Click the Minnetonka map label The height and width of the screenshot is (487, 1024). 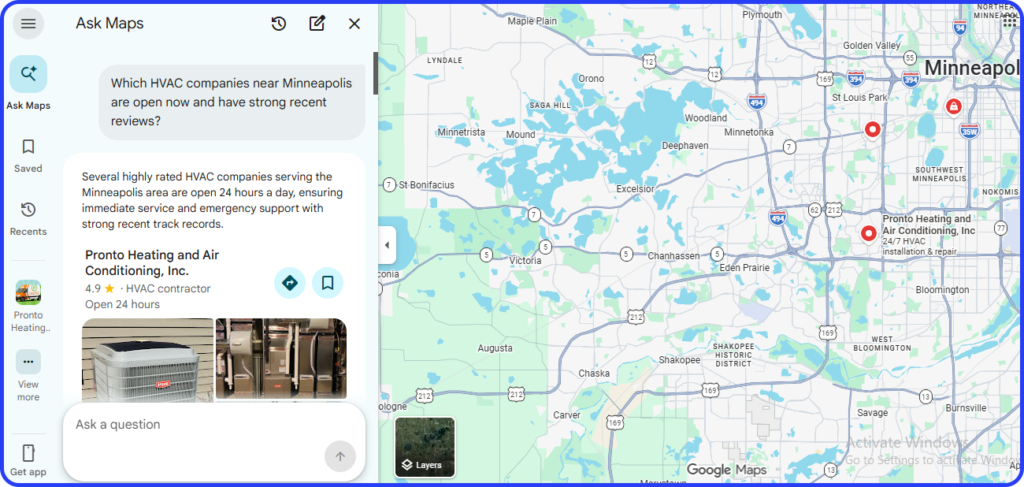pyautogui.click(x=749, y=132)
